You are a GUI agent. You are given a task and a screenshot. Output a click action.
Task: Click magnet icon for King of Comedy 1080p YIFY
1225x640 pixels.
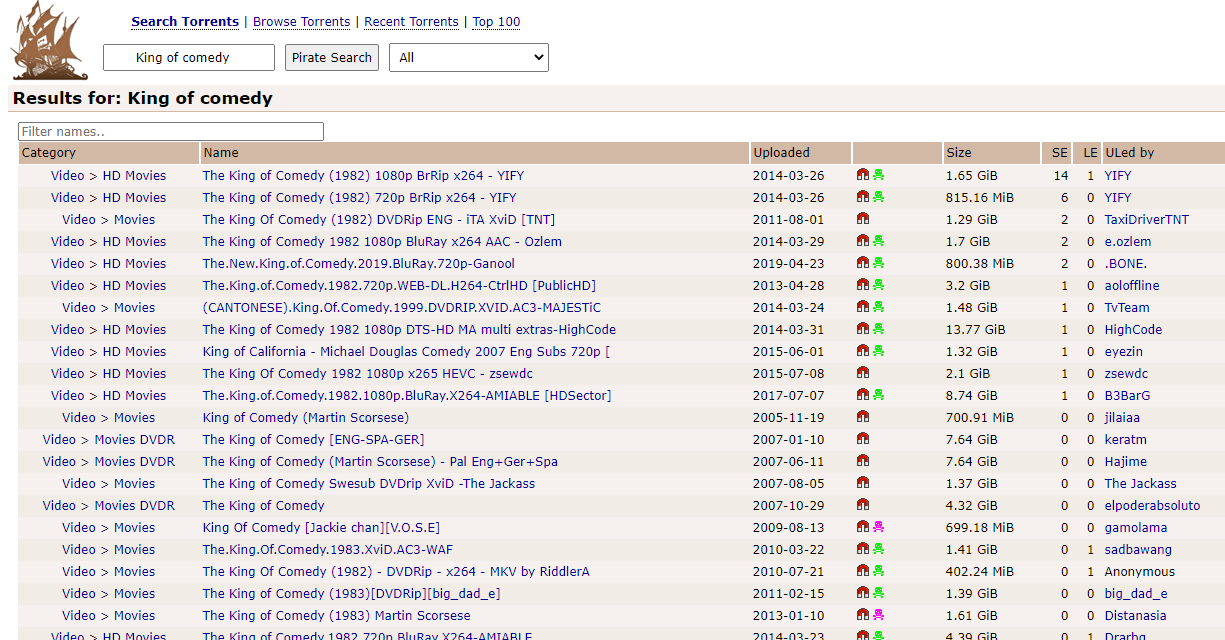click(x=863, y=175)
